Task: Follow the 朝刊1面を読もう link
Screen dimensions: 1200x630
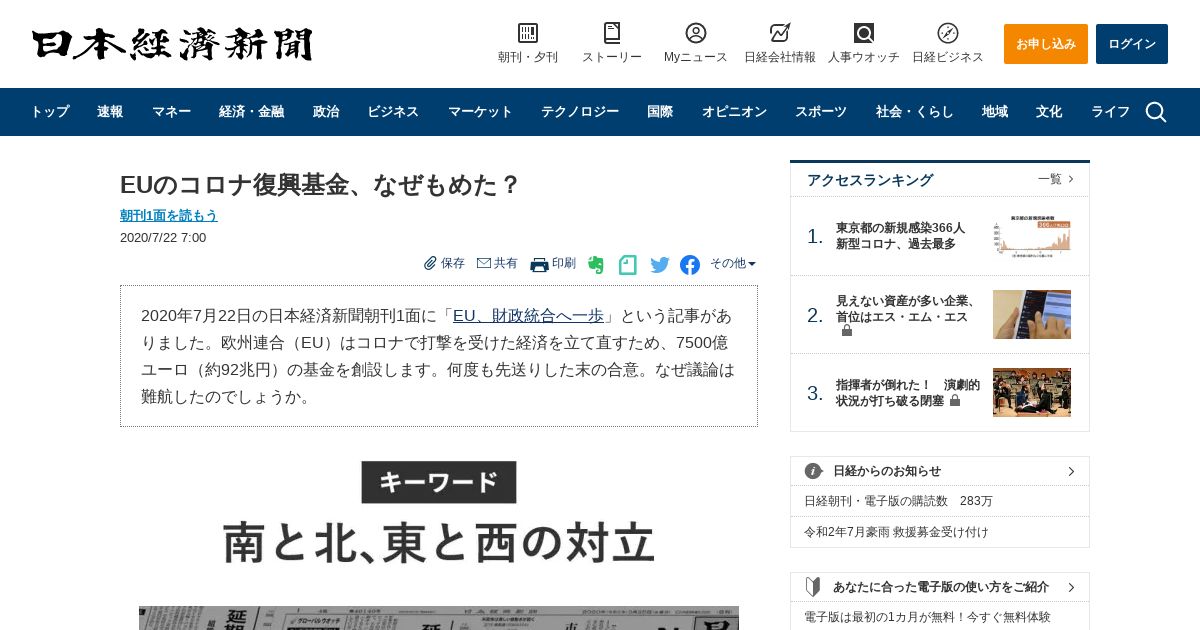Action: click(168, 215)
